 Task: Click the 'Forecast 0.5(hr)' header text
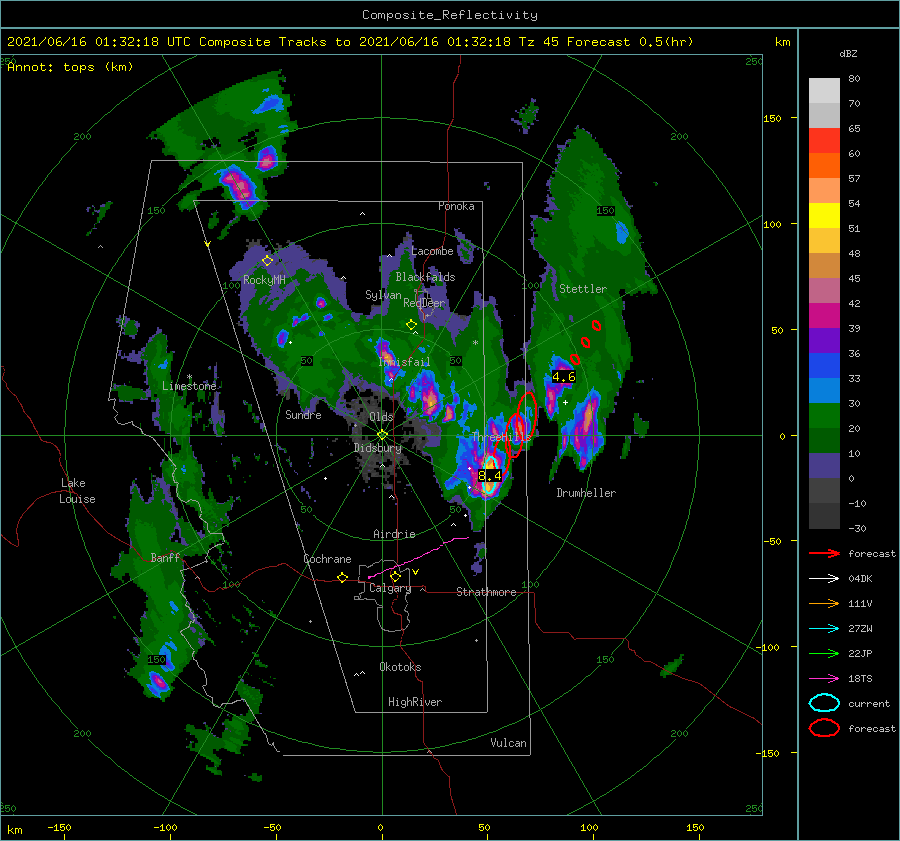630,42
